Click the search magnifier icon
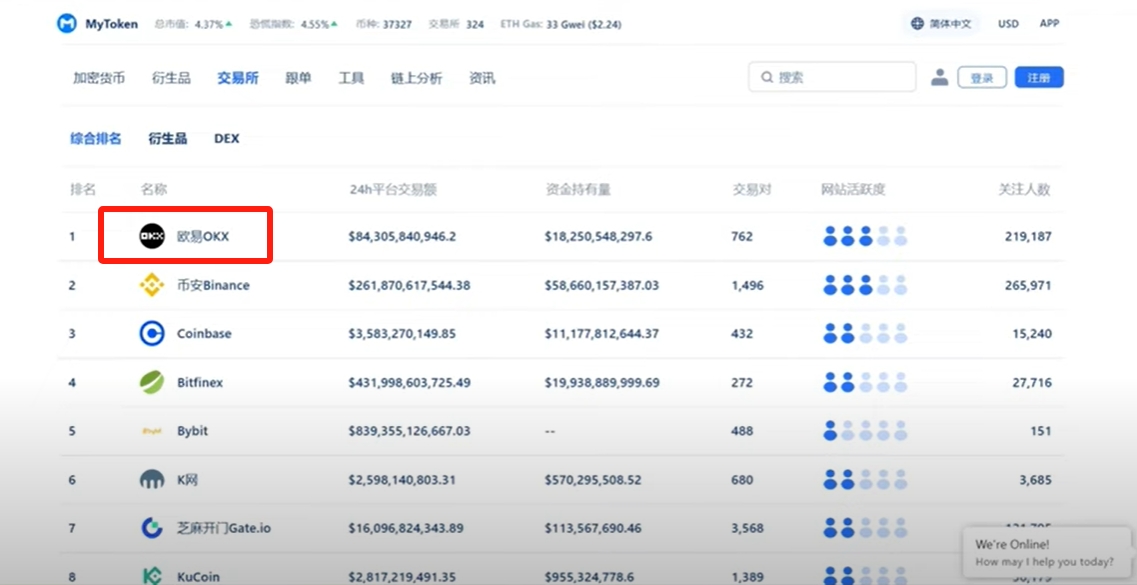Image resolution: width=1137 pixels, height=585 pixels. (x=766, y=77)
